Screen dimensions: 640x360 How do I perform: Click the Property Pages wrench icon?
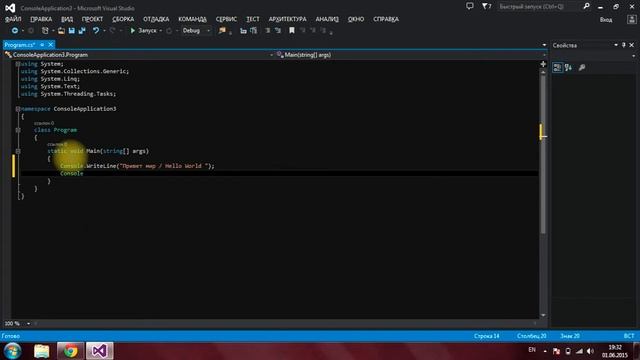point(582,68)
